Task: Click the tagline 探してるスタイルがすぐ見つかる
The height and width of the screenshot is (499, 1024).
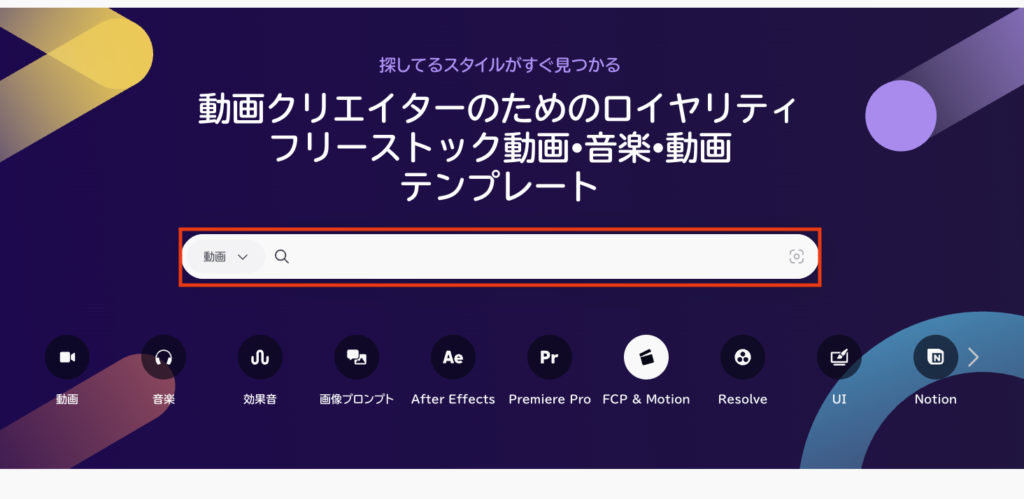Action: tap(500, 65)
